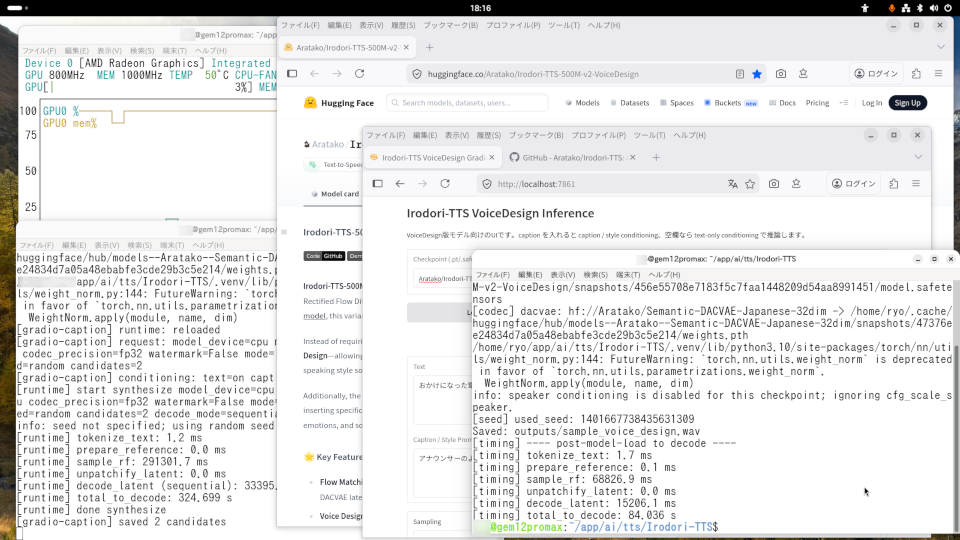The image size is (960, 540).
Task: List all tabs dropdown in localhost browser window
Action: 918,157
